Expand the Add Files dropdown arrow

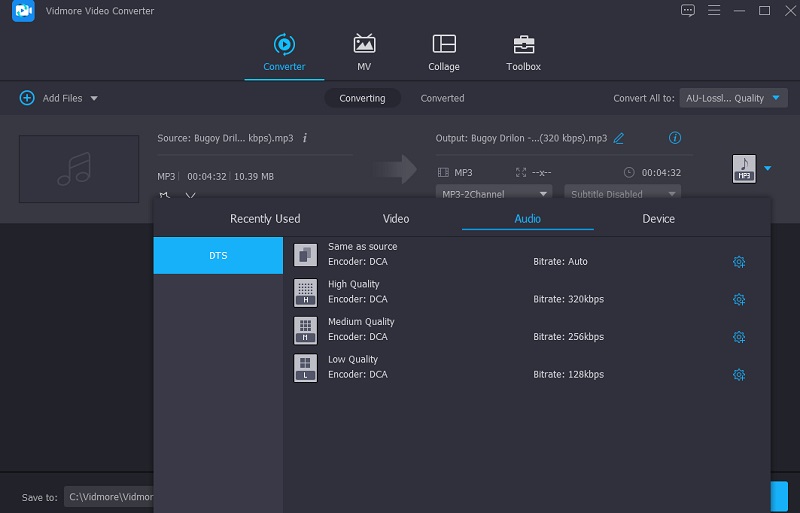pyautogui.click(x=94, y=98)
